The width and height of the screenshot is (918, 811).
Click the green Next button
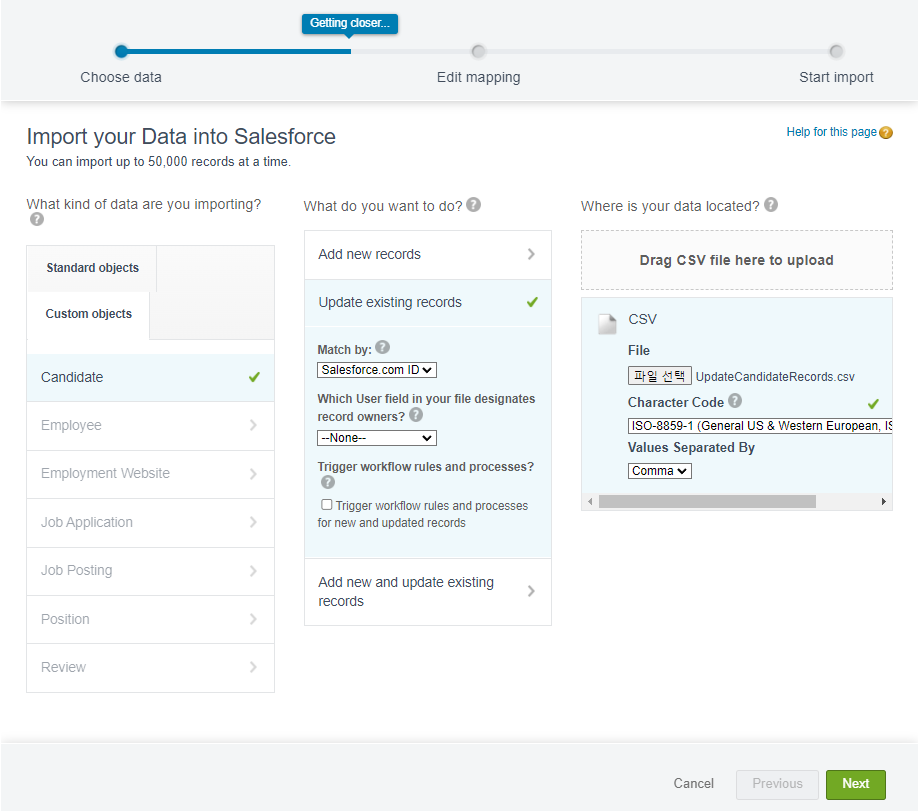coord(855,784)
